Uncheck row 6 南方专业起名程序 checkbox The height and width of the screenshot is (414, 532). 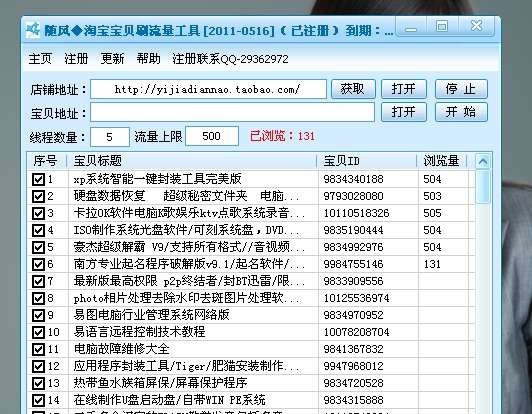[38, 264]
